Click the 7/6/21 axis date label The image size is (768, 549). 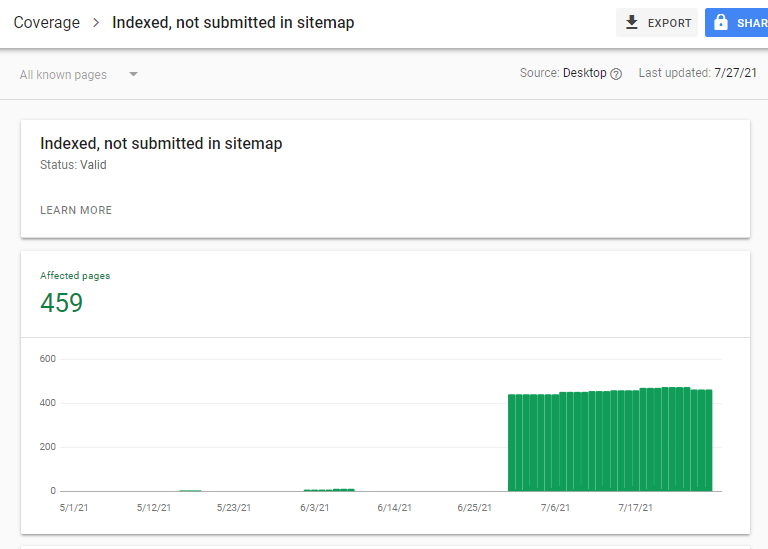(x=555, y=508)
